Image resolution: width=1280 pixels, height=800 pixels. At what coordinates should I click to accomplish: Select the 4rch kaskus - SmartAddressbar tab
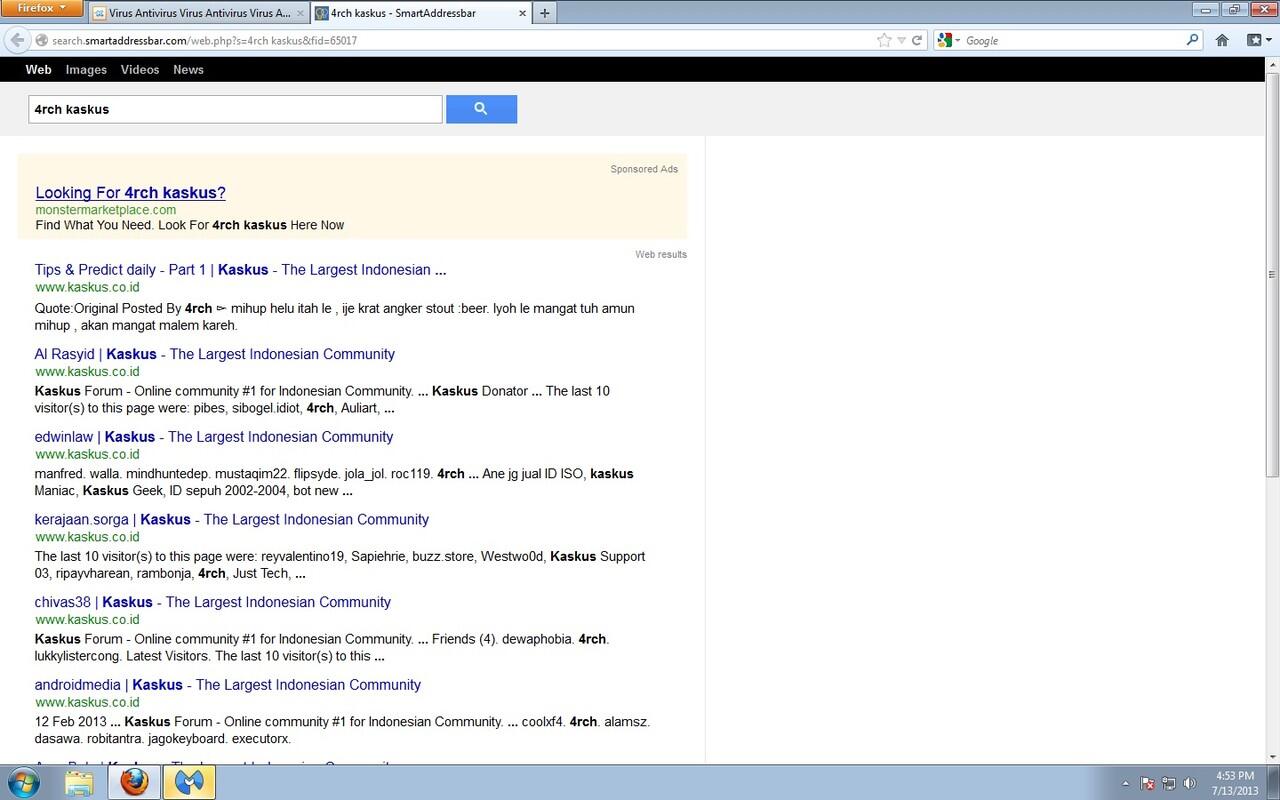(420, 13)
